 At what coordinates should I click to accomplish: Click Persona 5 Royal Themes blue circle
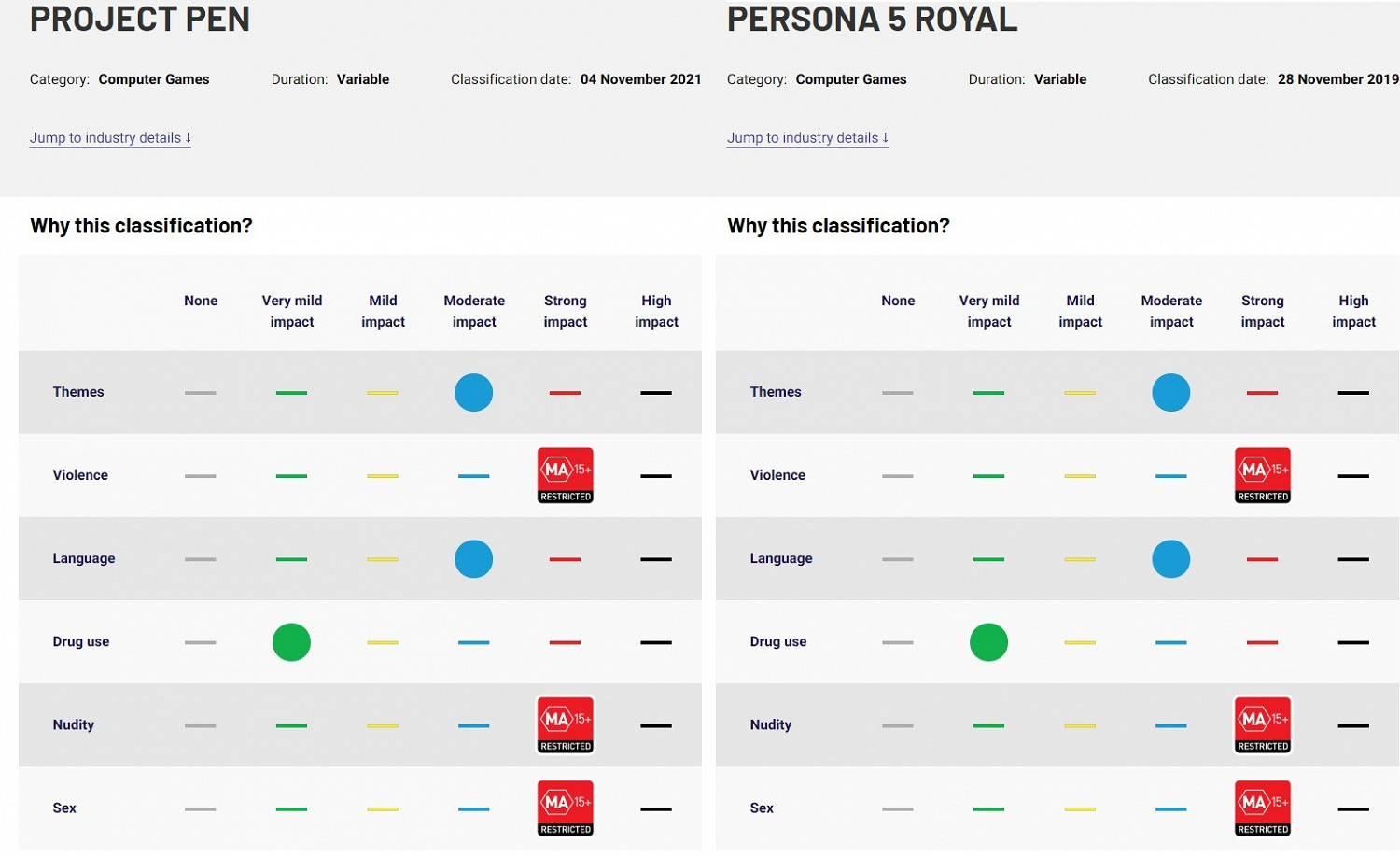pos(1170,392)
